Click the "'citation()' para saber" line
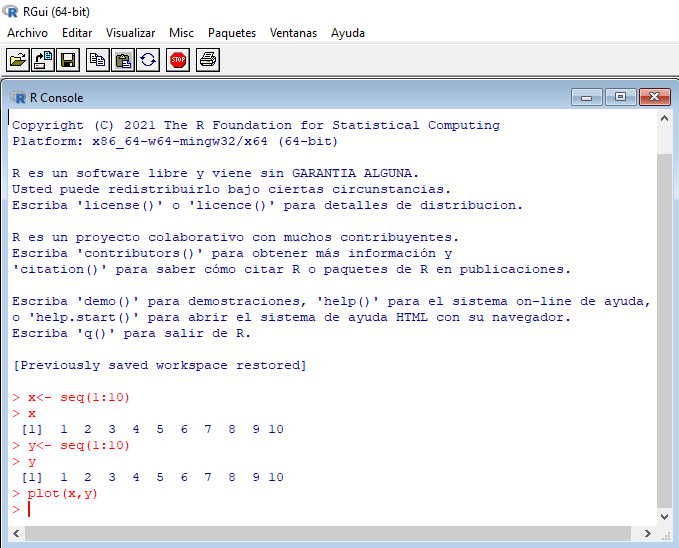This screenshot has width=679, height=548. 291,269
